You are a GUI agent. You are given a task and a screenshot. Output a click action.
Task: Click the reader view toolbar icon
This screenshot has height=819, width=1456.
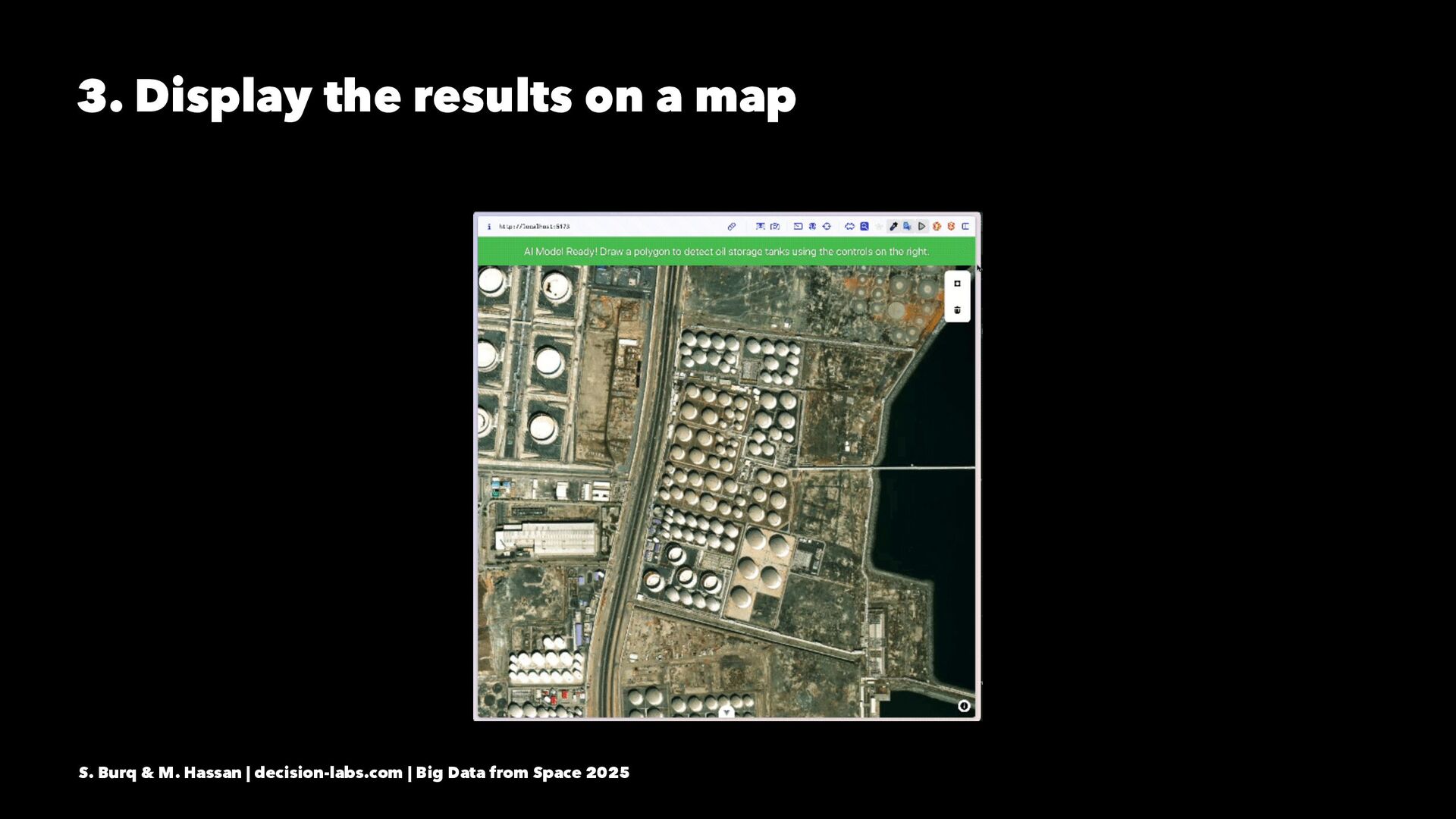[x=761, y=226]
